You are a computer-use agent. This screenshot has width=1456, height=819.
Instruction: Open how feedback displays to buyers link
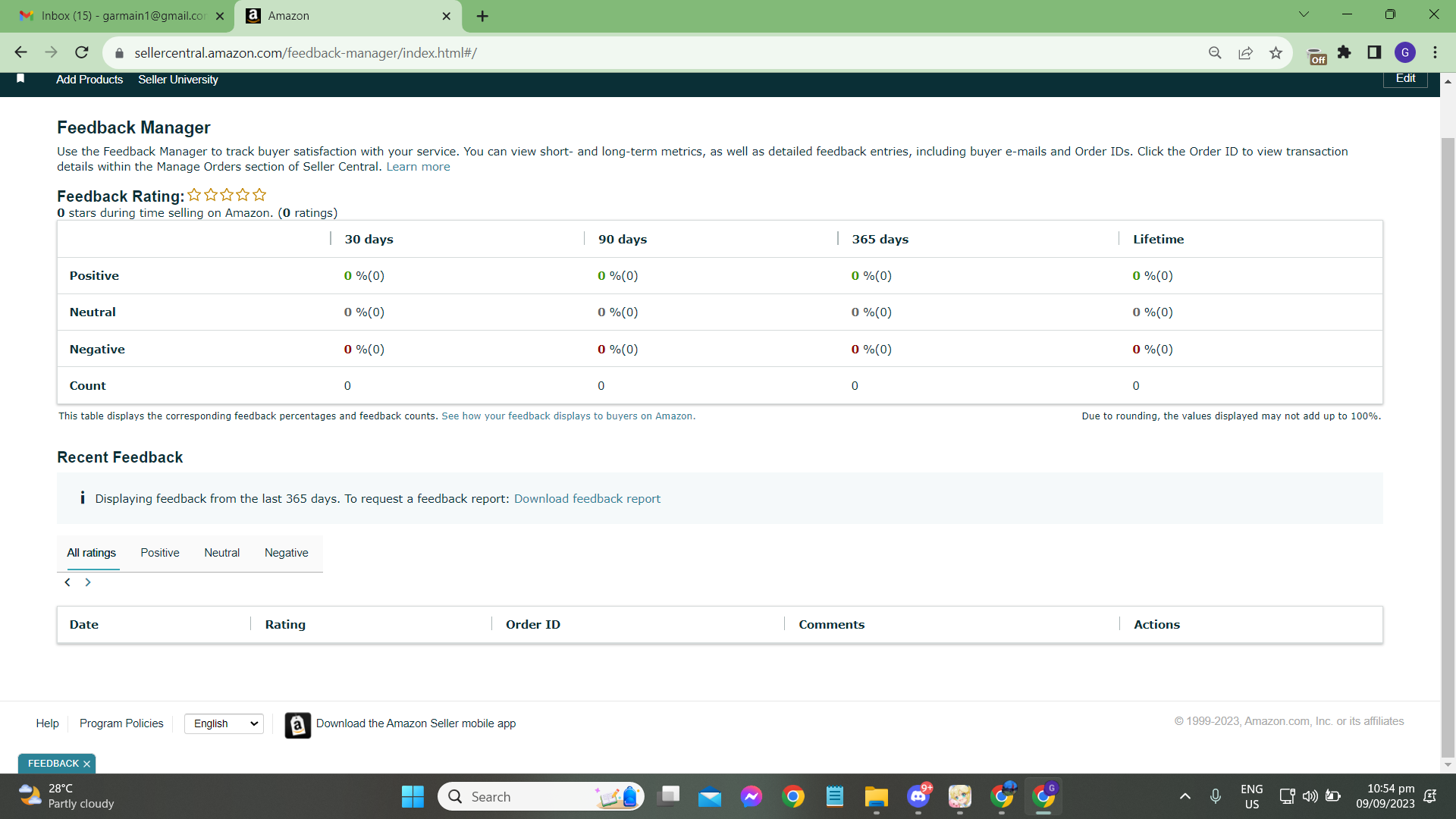568,416
